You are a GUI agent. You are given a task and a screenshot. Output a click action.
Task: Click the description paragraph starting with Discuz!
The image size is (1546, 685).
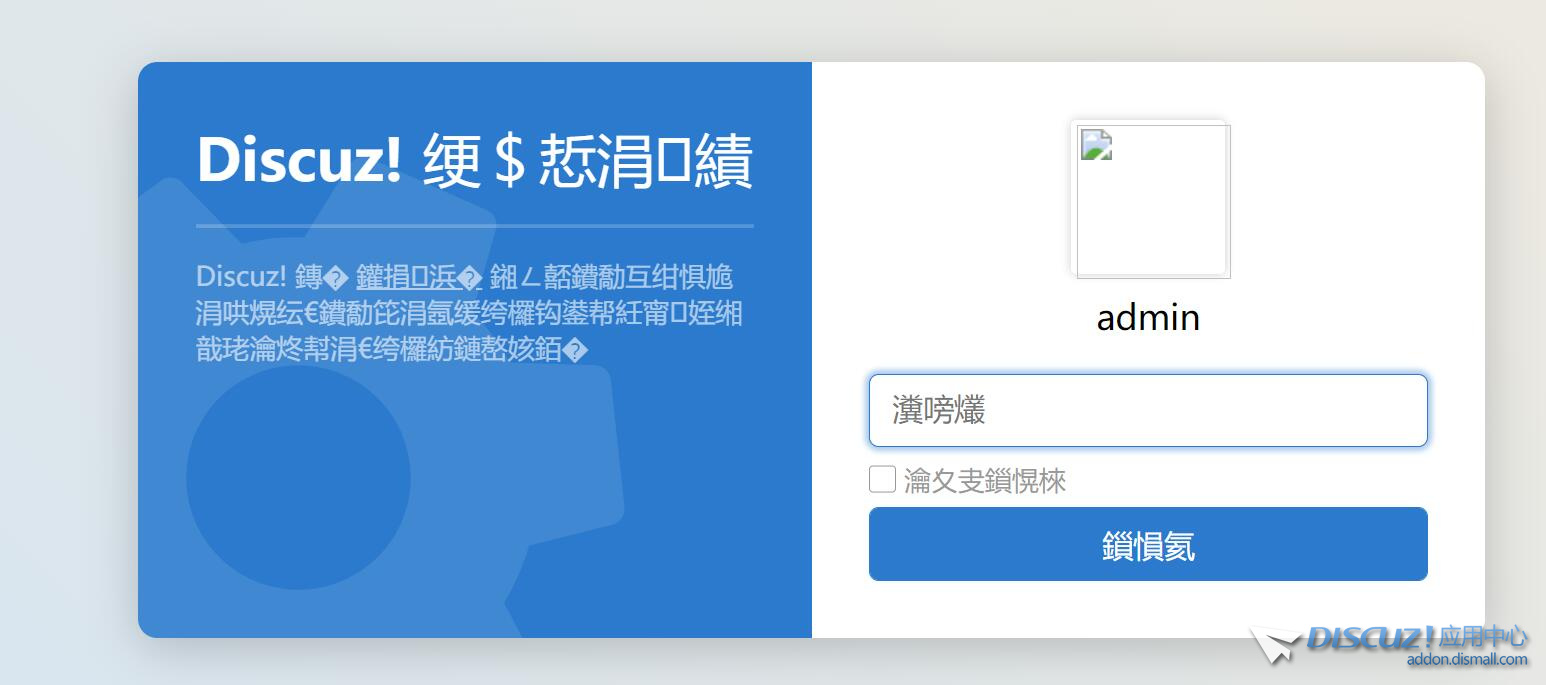coord(469,313)
